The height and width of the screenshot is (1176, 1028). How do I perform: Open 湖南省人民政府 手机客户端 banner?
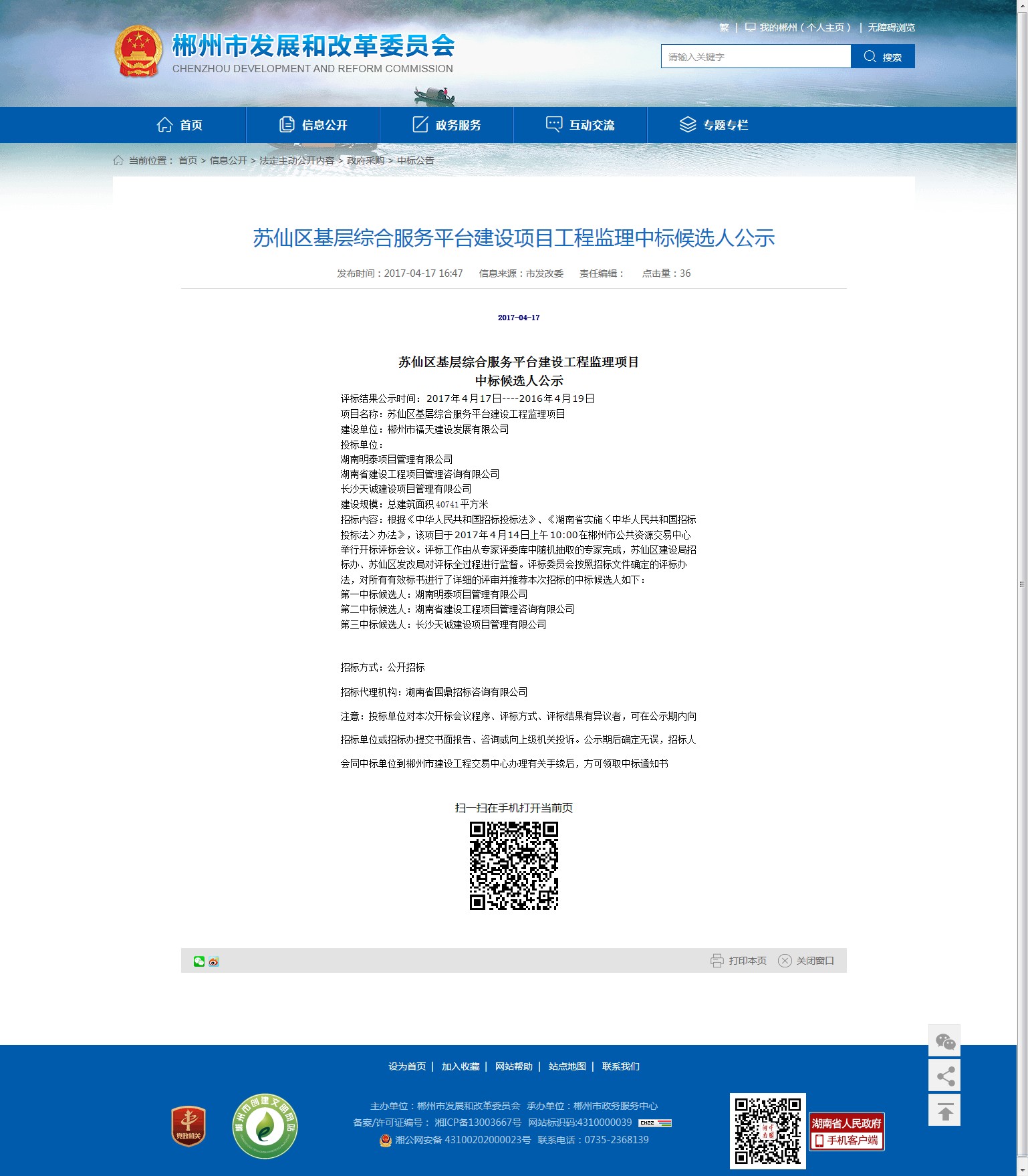(x=846, y=1131)
